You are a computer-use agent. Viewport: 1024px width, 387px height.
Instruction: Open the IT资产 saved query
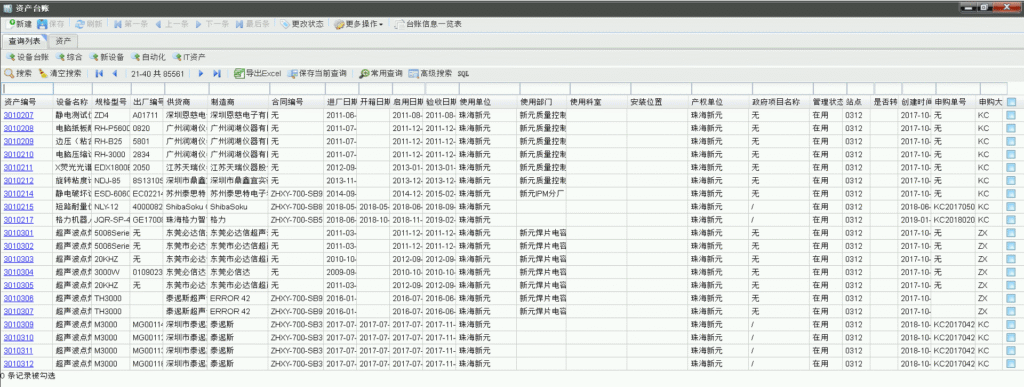pos(189,57)
